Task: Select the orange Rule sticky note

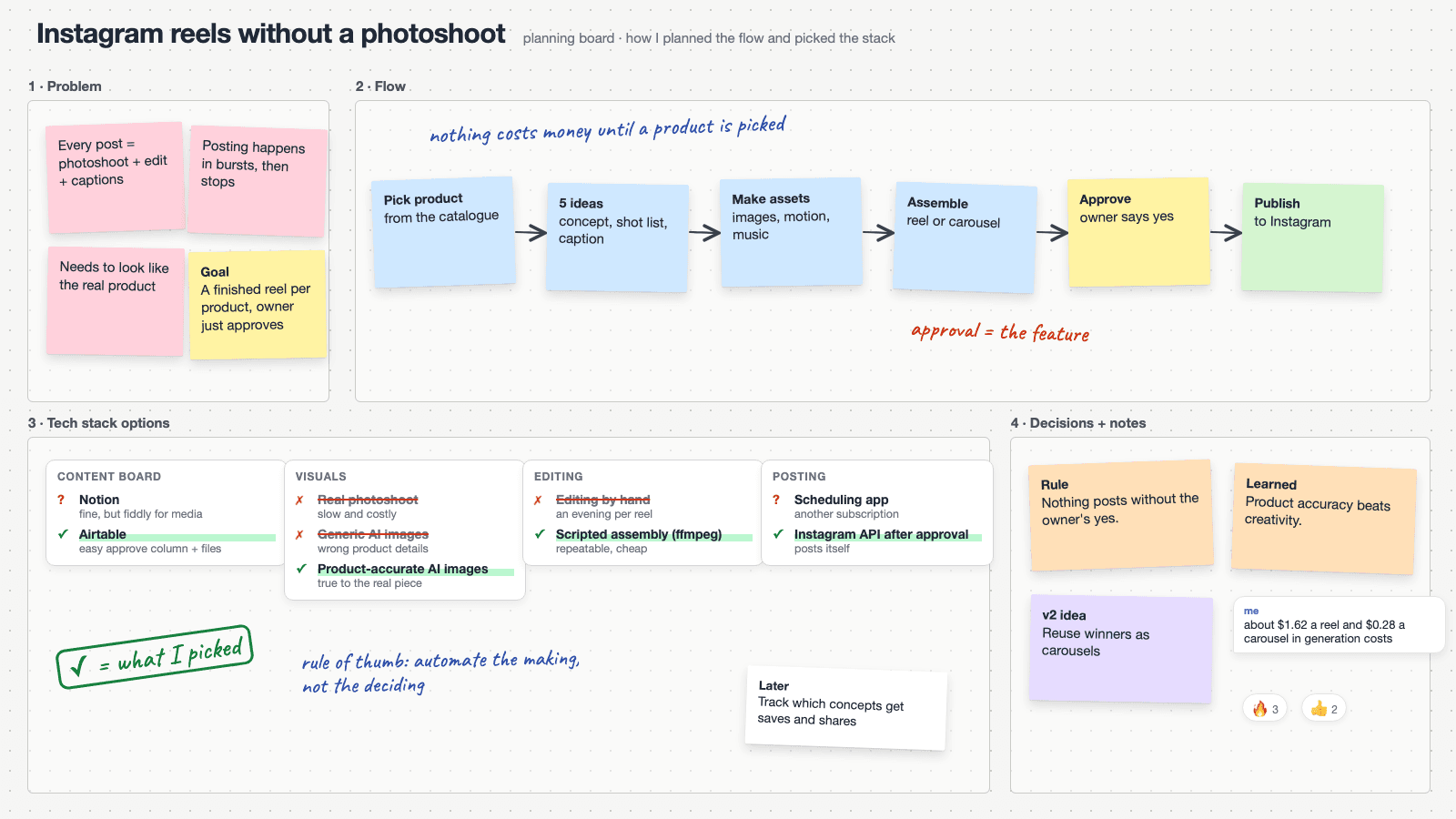Action: 1121,516
